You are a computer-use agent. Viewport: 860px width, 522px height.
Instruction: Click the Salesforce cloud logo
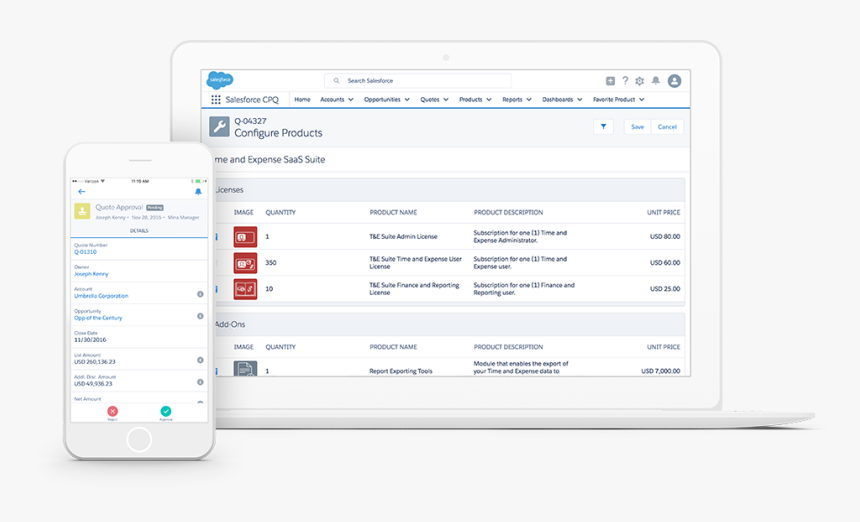[220, 80]
